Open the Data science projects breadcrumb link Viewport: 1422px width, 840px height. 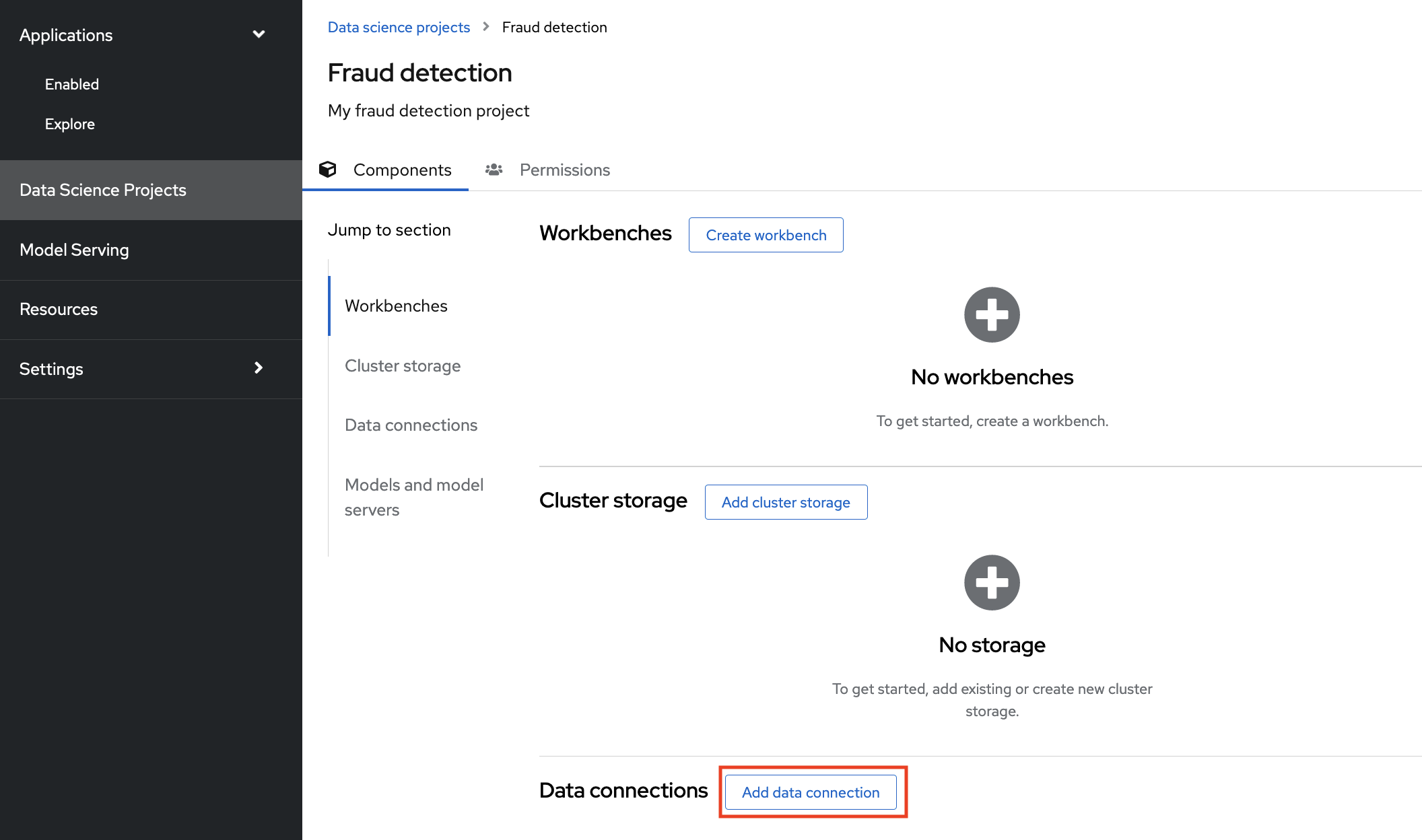tap(399, 27)
